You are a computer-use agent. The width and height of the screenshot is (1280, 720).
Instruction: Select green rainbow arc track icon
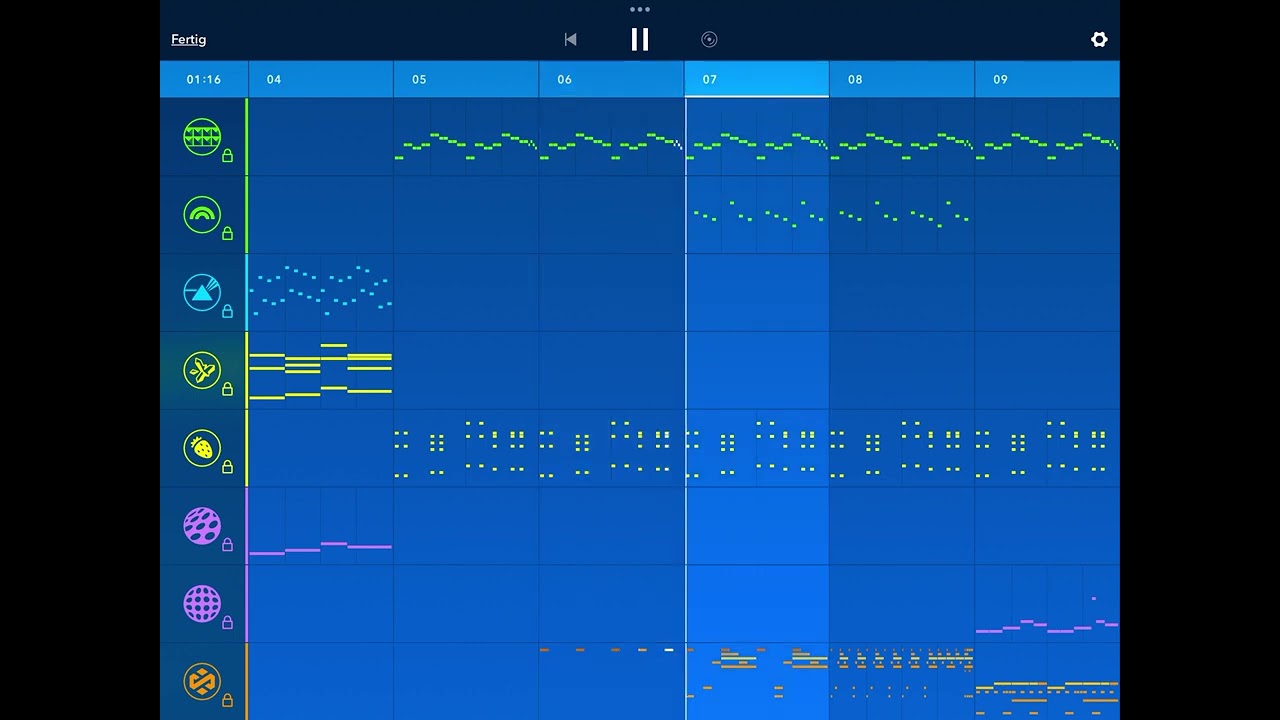(202, 215)
